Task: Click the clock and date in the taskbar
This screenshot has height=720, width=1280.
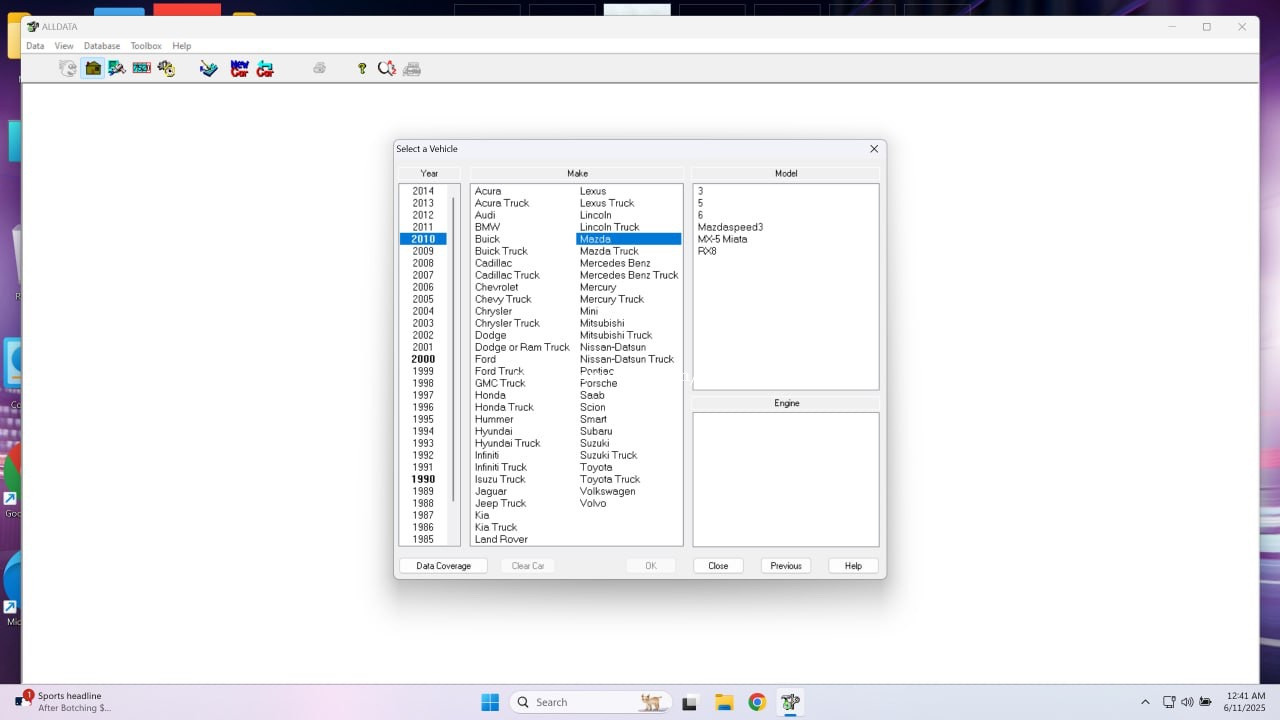Action: [x=1244, y=702]
